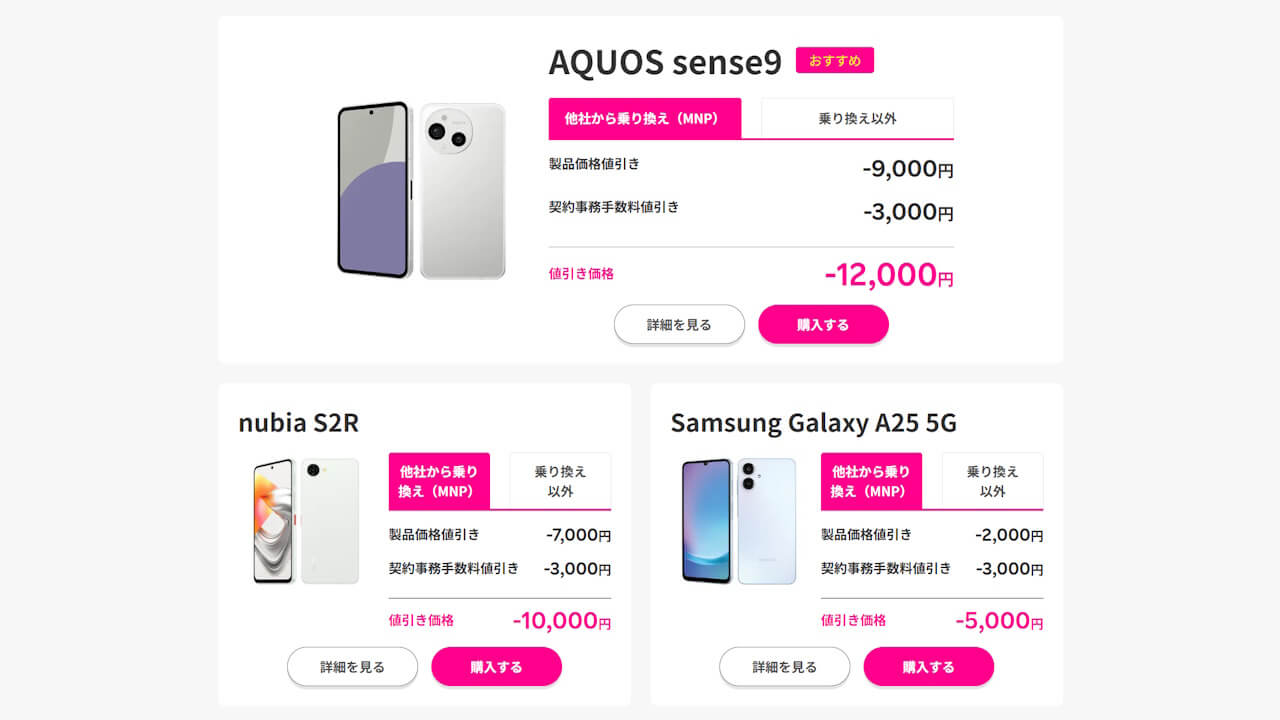Switch to 乗り換え以外 tab for nubia S2R

(560, 481)
